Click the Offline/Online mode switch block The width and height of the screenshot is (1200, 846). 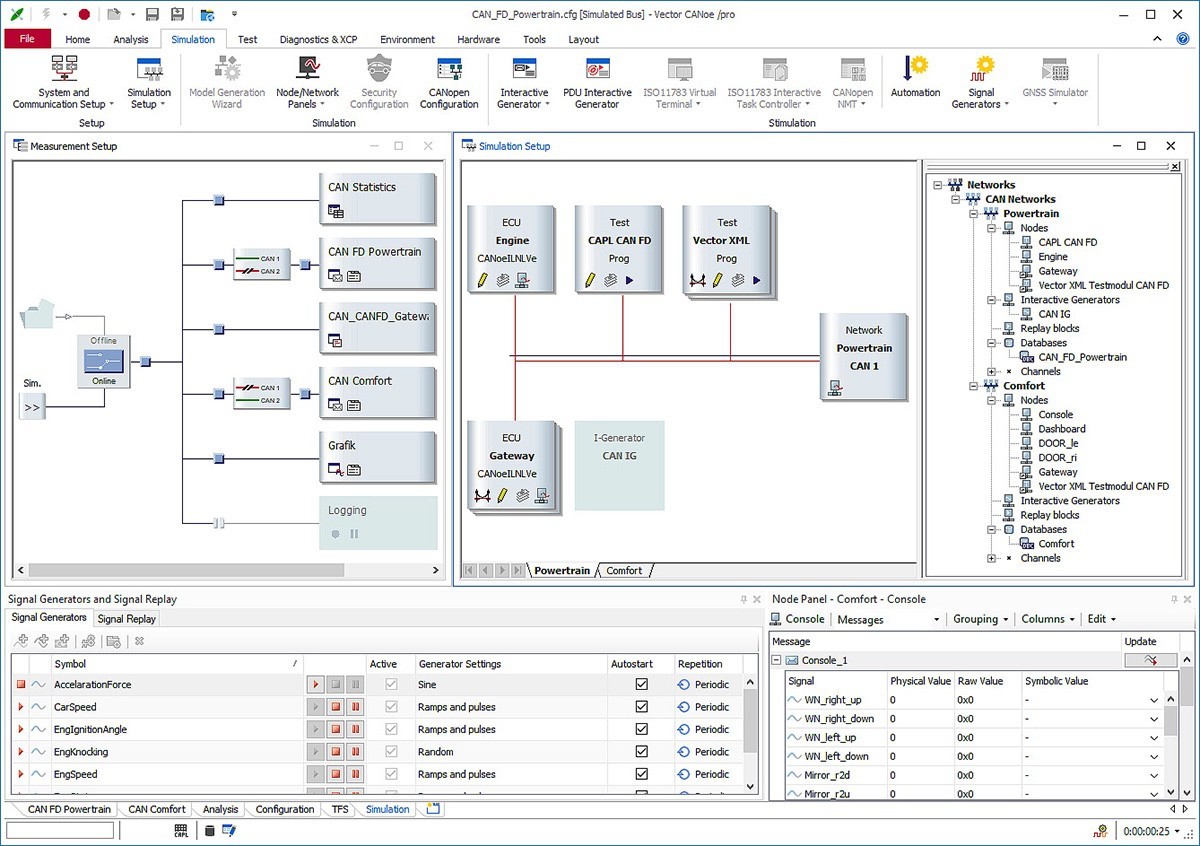pyautogui.click(x=104, y=361)
